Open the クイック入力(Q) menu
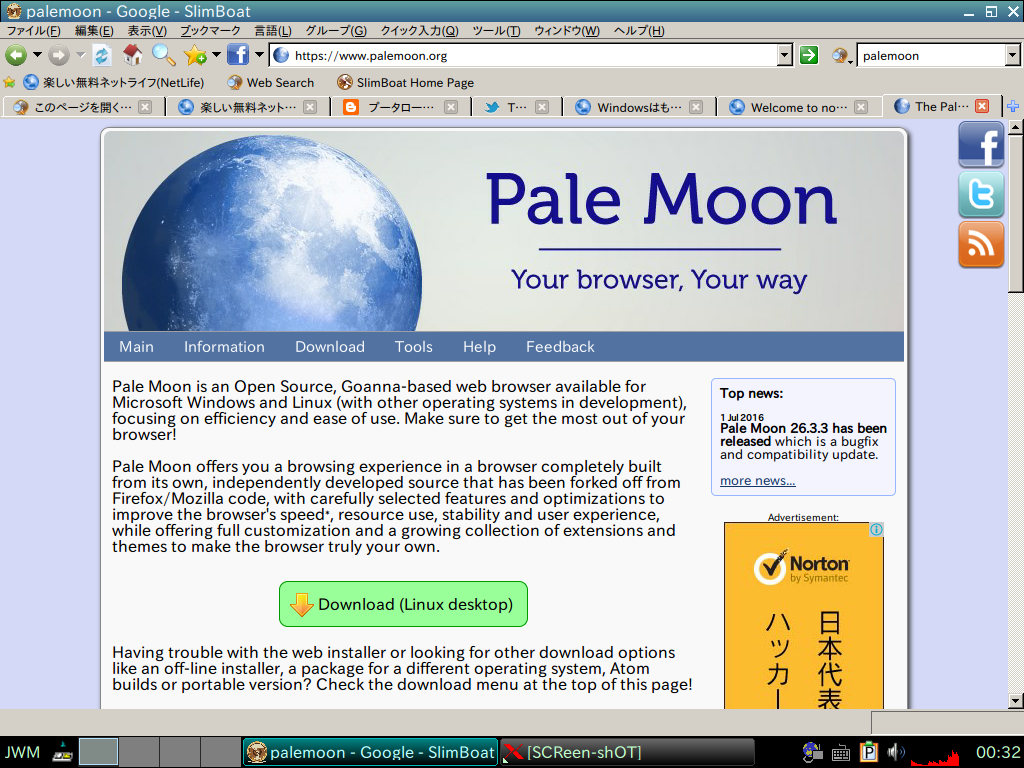 click(x=419, y=31)
